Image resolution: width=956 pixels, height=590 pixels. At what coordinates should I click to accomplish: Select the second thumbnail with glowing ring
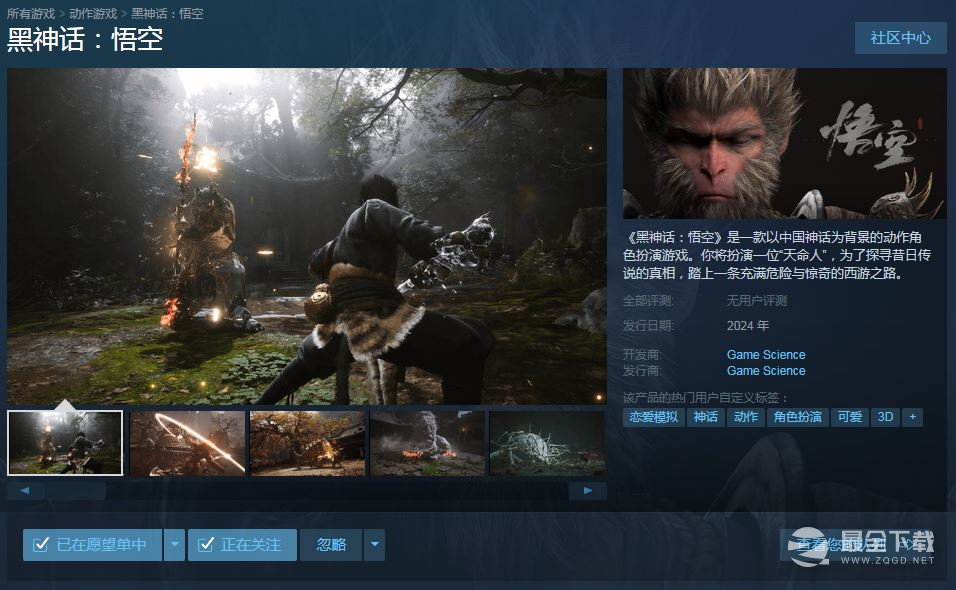coord(188,443)
